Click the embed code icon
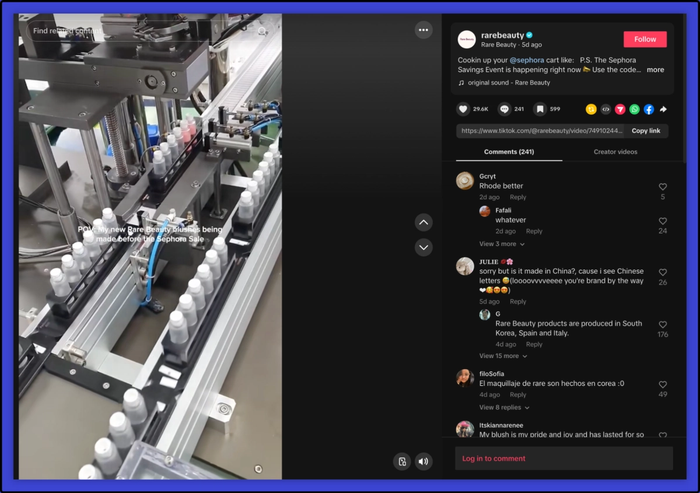 (x=605, y=109)
